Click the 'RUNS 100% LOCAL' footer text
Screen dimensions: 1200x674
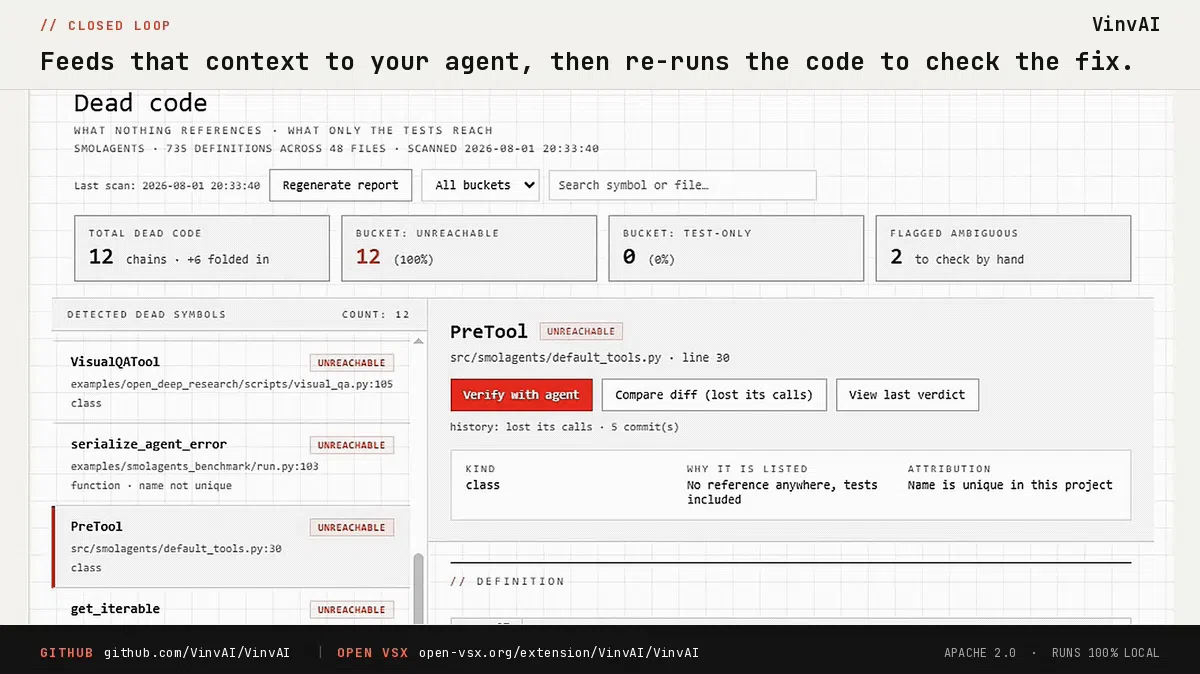(x=1106, y=653)
